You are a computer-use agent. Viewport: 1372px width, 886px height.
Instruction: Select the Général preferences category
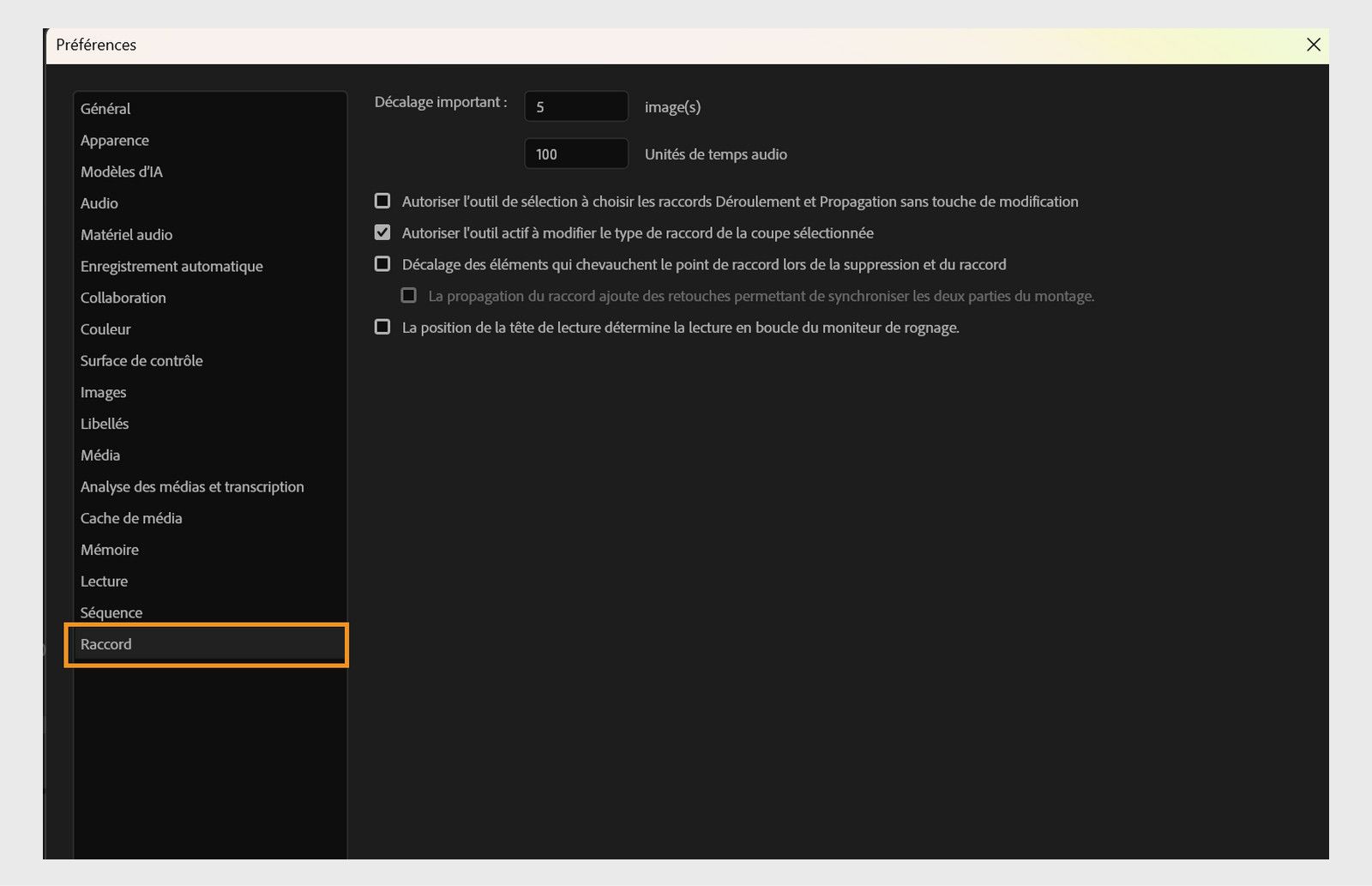tap(105, 109)
